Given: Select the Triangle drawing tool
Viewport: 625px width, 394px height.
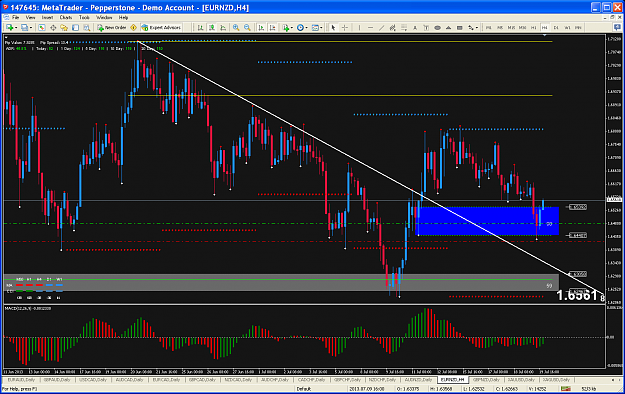Looking at the screenshot, I should click(448, 28).
